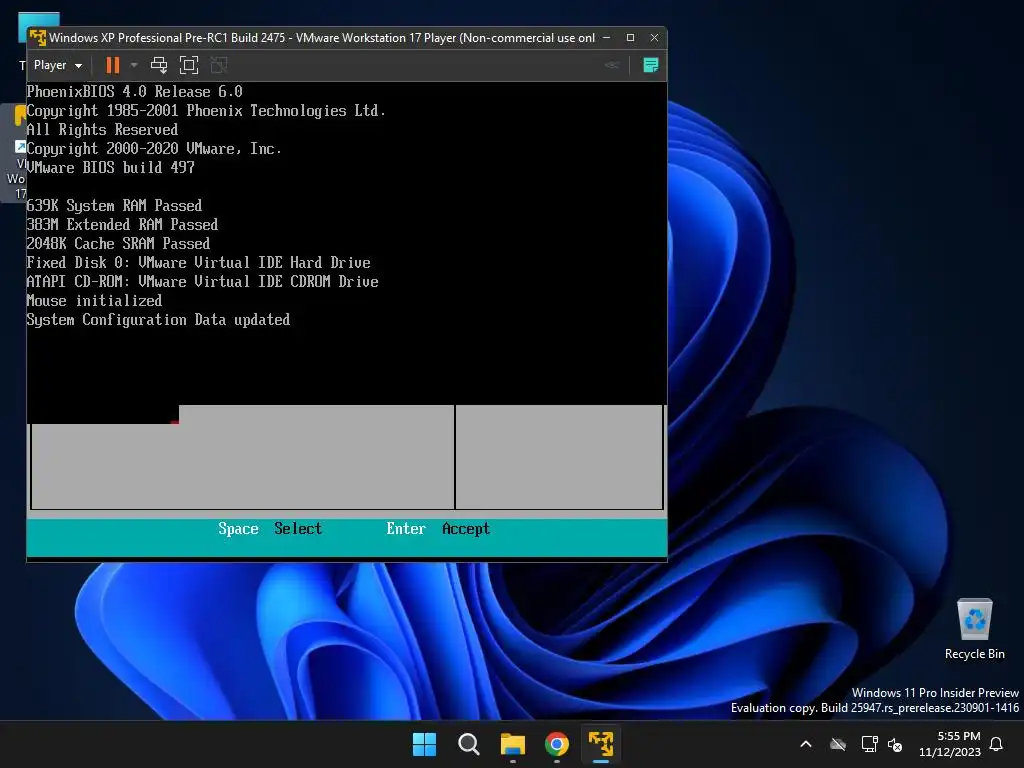
Task: Click the dimmed double-arrow devices toggle
Action: tap(612, 65)
